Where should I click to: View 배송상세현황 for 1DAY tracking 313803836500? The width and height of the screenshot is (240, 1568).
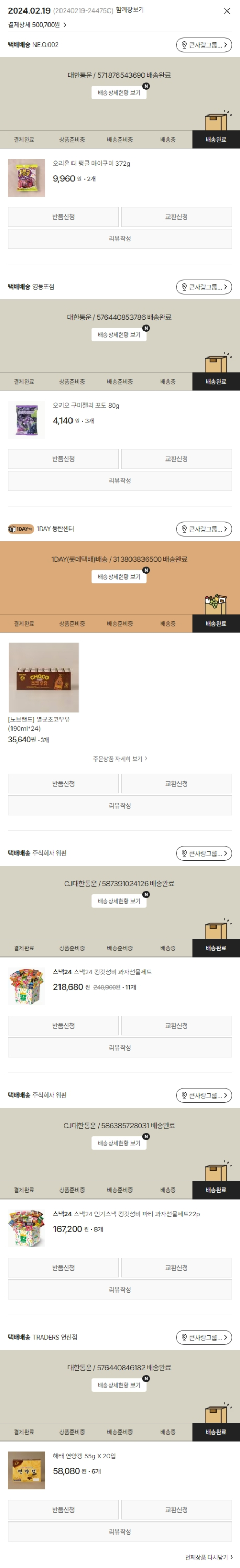(x=119, y=577)
